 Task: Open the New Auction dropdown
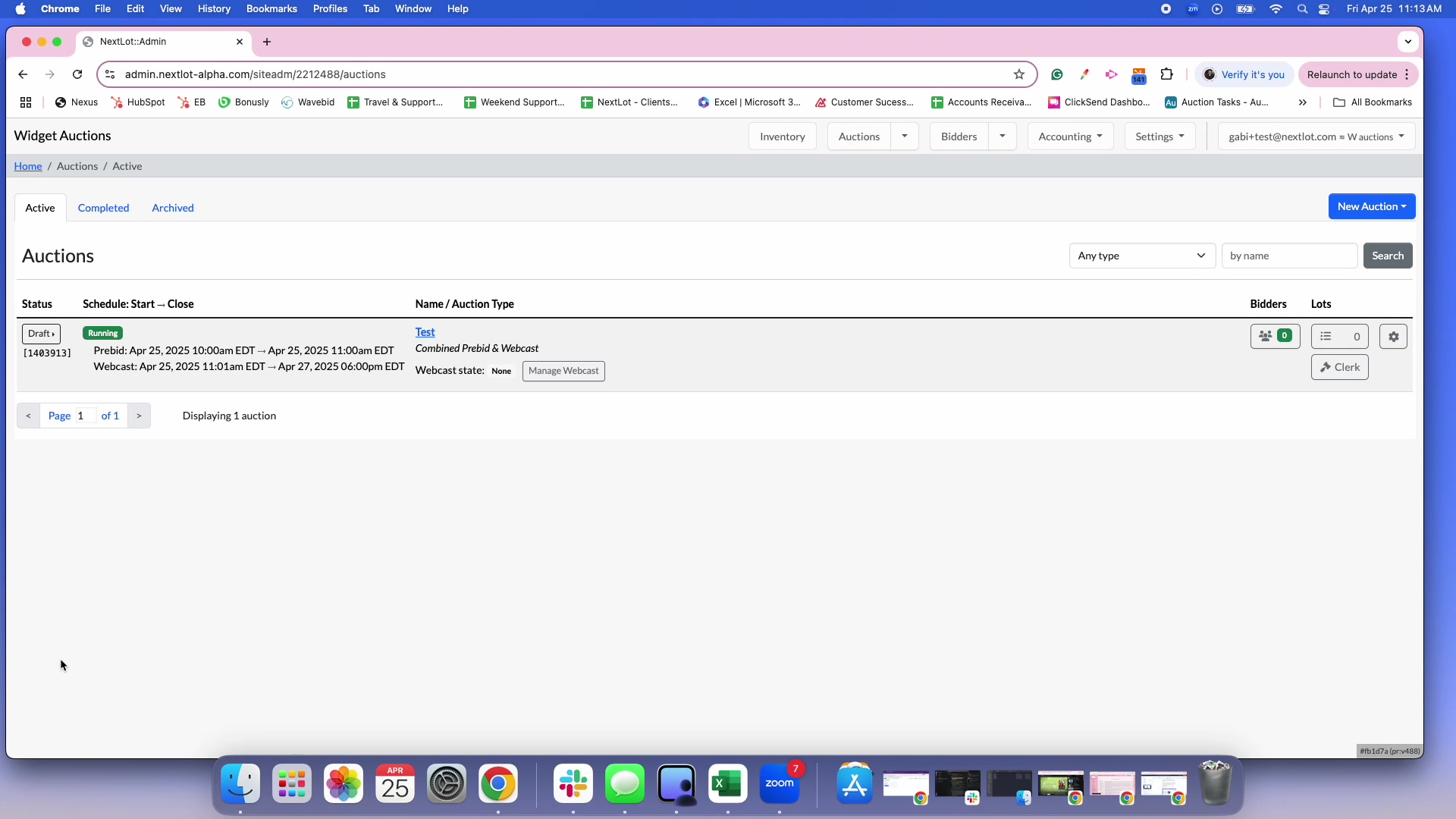click(x=1371, y=206)
